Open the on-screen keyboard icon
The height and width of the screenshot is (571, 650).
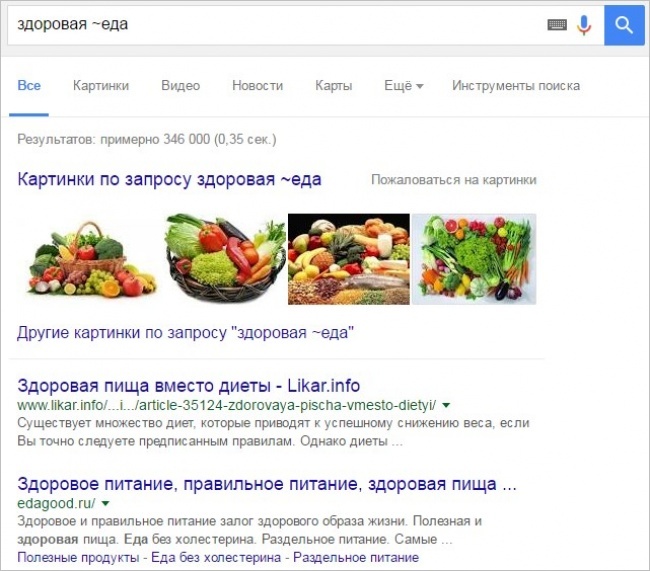pyautogui.click(x=557, y=25)
